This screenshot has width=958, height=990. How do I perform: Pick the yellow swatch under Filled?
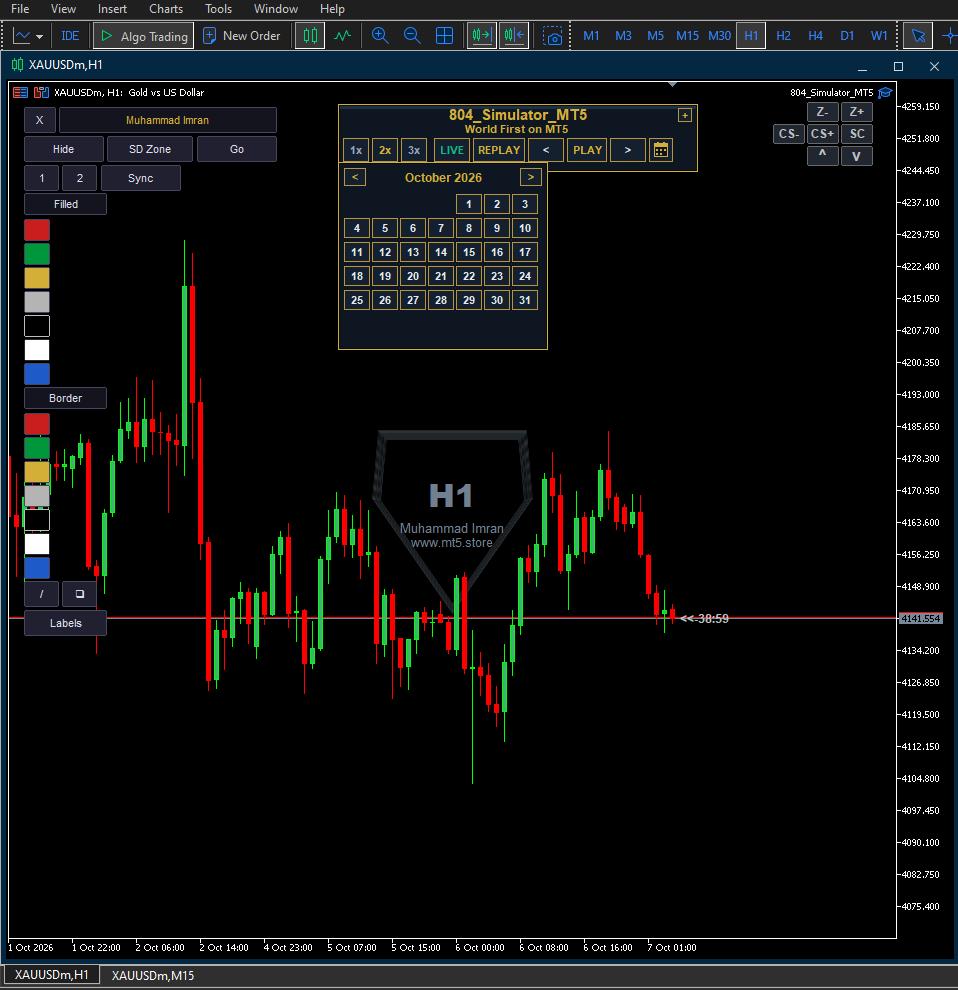click(x=37, y=278)
